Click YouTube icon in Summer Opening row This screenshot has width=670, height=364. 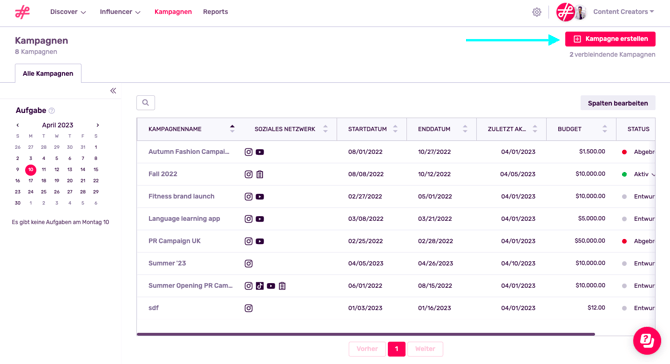(271, 286)
